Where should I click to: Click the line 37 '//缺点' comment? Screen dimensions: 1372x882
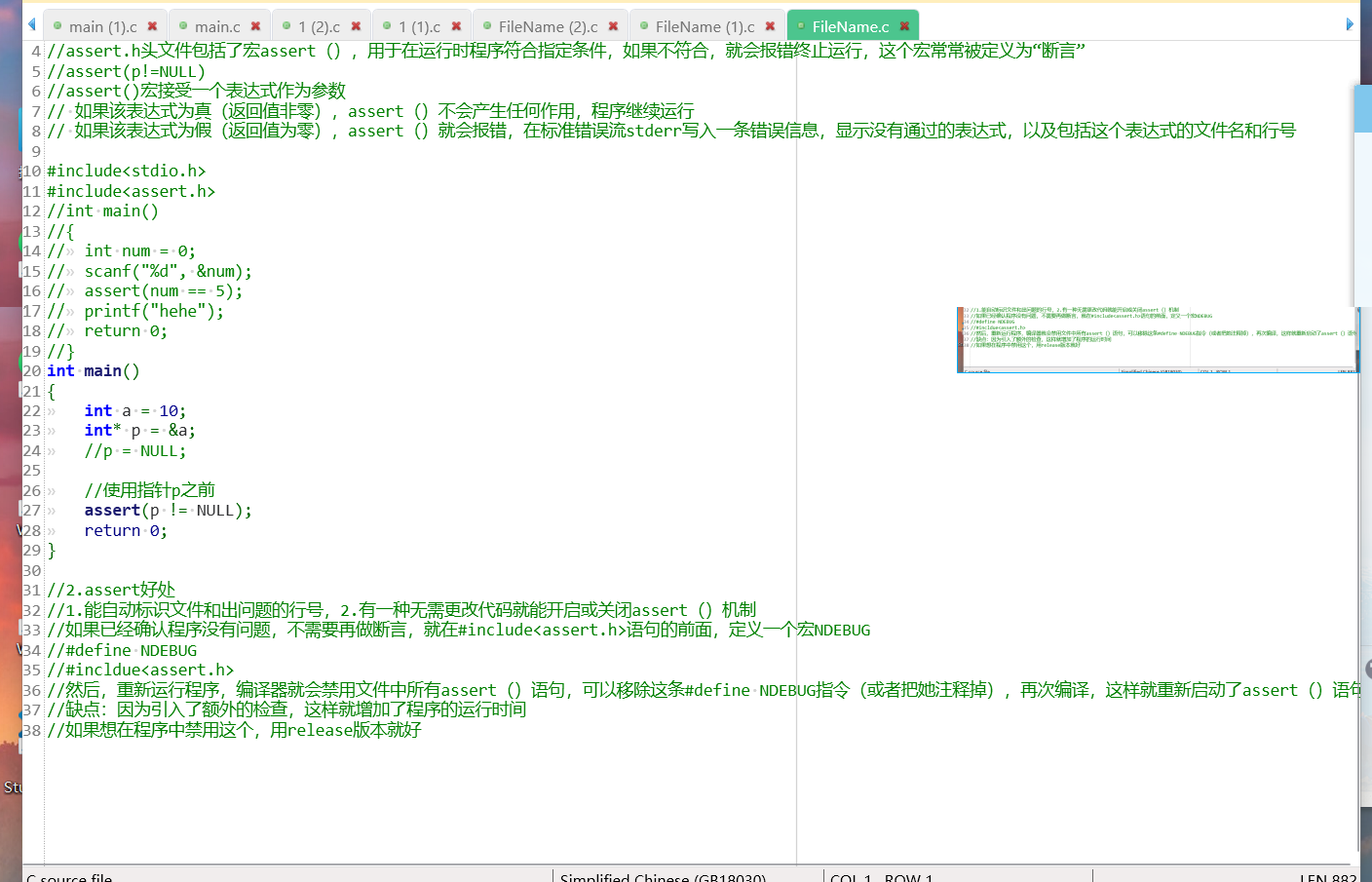286,709
